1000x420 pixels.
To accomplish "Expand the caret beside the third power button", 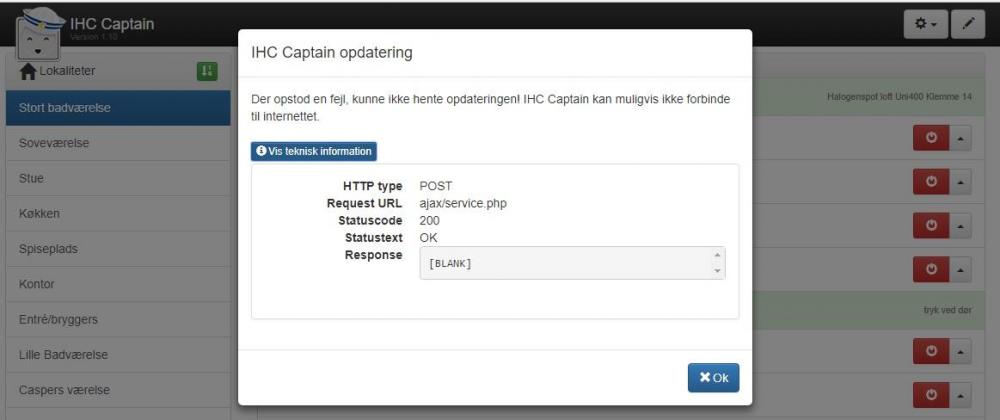I will click(960, 226).
